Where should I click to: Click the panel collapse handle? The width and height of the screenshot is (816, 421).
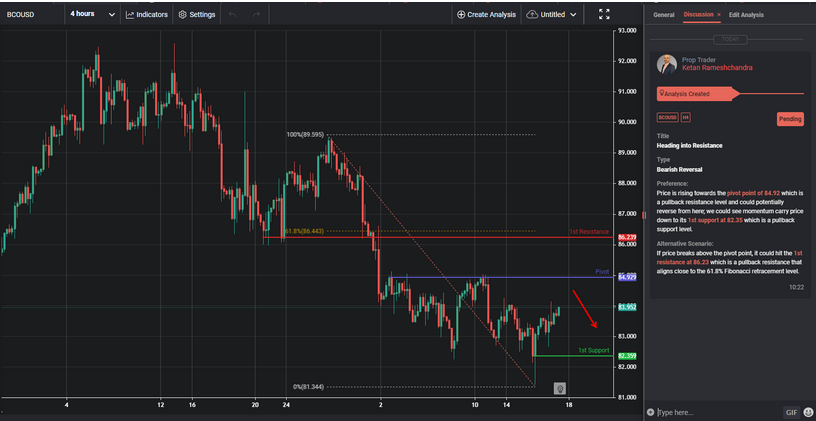coord(644,215)
